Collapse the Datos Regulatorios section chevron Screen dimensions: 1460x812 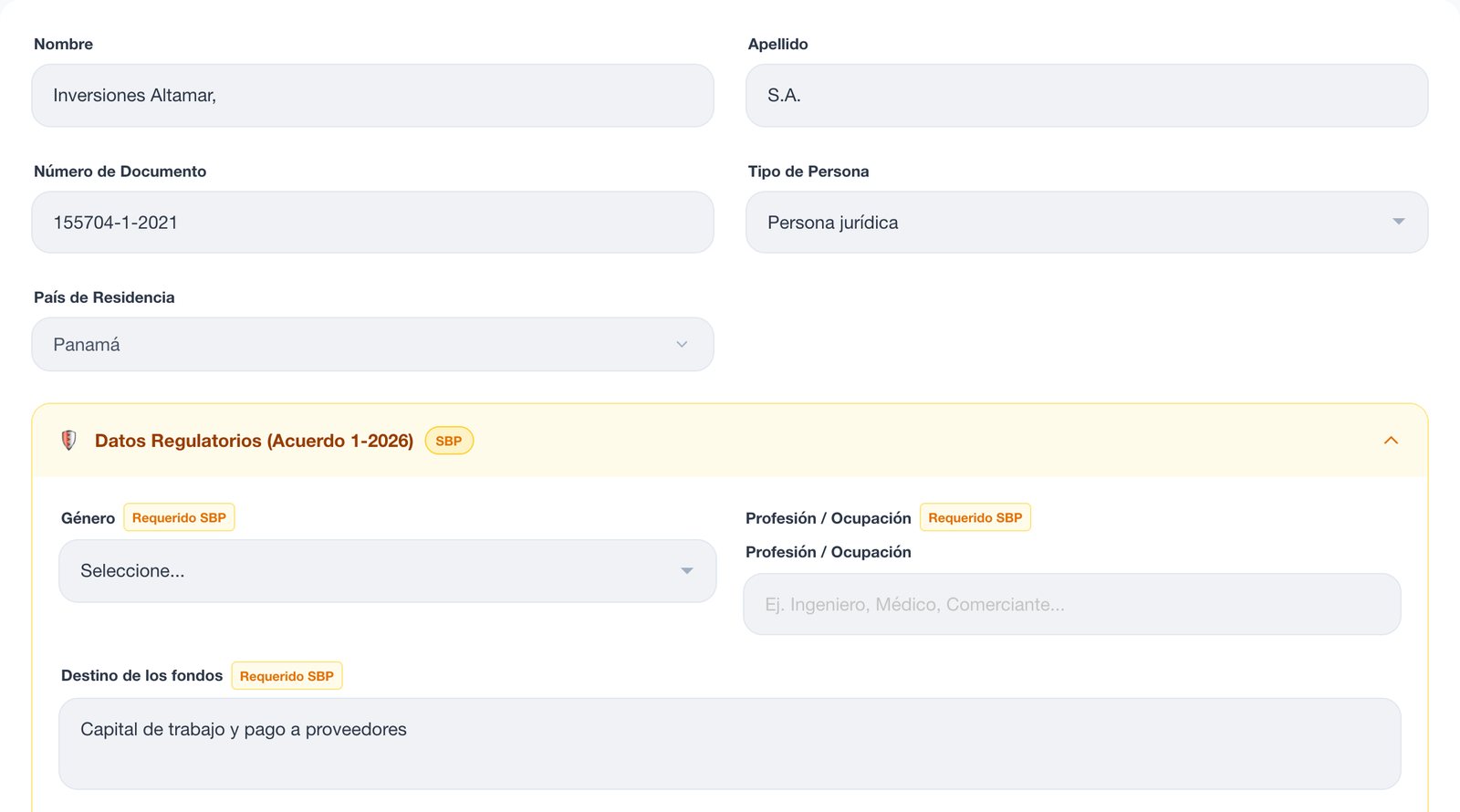pos(1391,441)
